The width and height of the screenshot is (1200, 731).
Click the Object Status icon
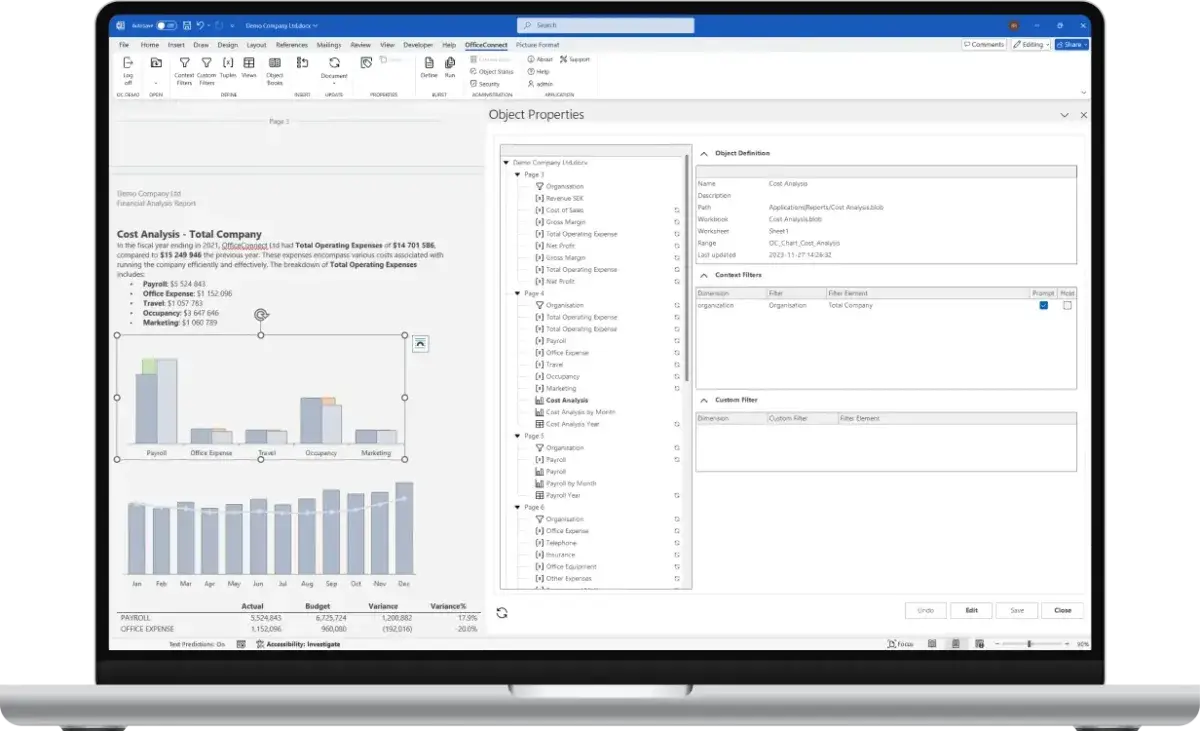point(492,71)
